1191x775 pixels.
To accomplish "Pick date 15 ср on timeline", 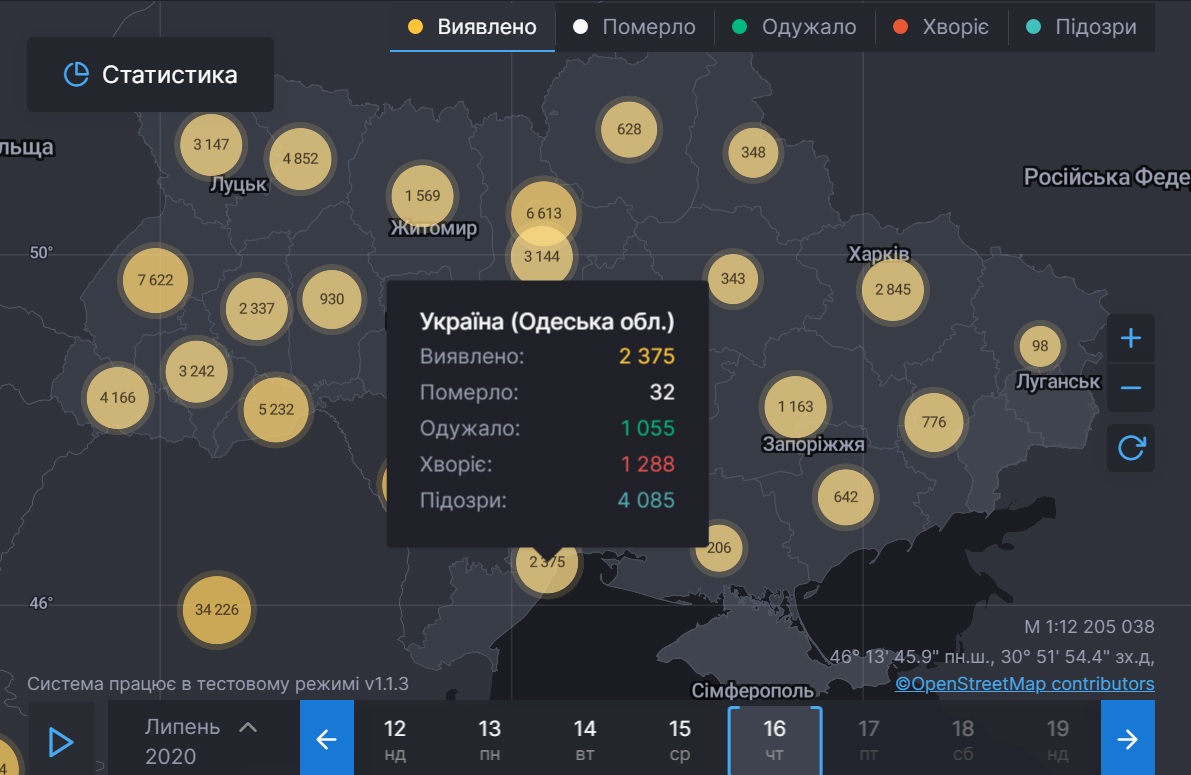I will (680, 740).
